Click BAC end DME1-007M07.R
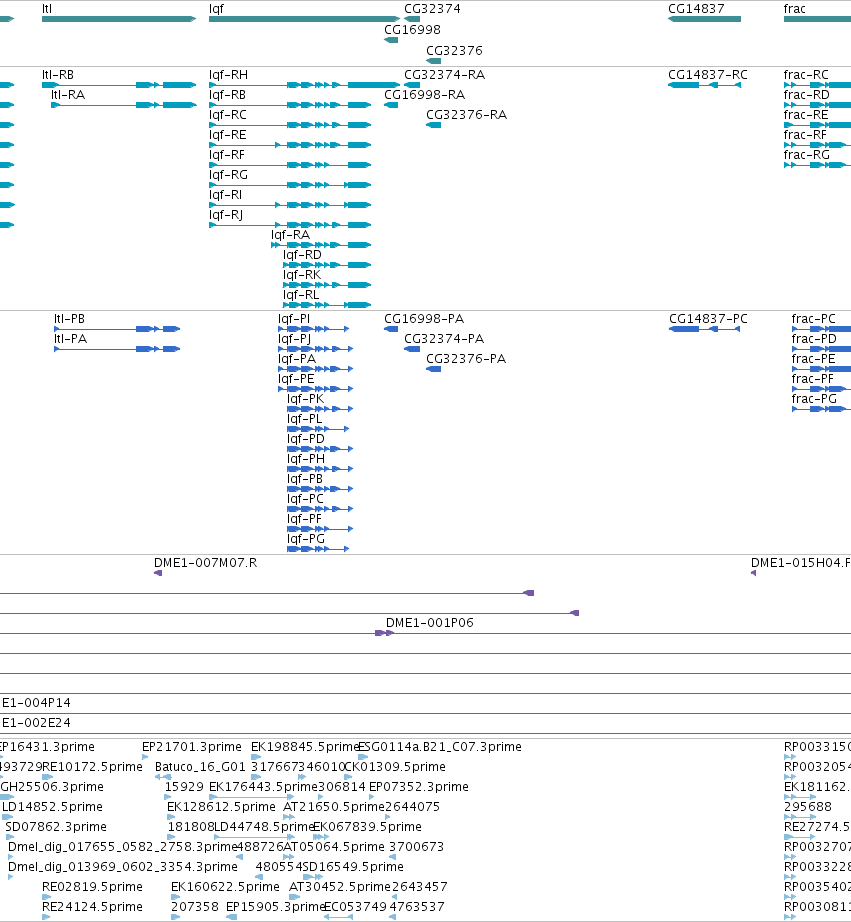851x922 pixels. coord(205,563)
